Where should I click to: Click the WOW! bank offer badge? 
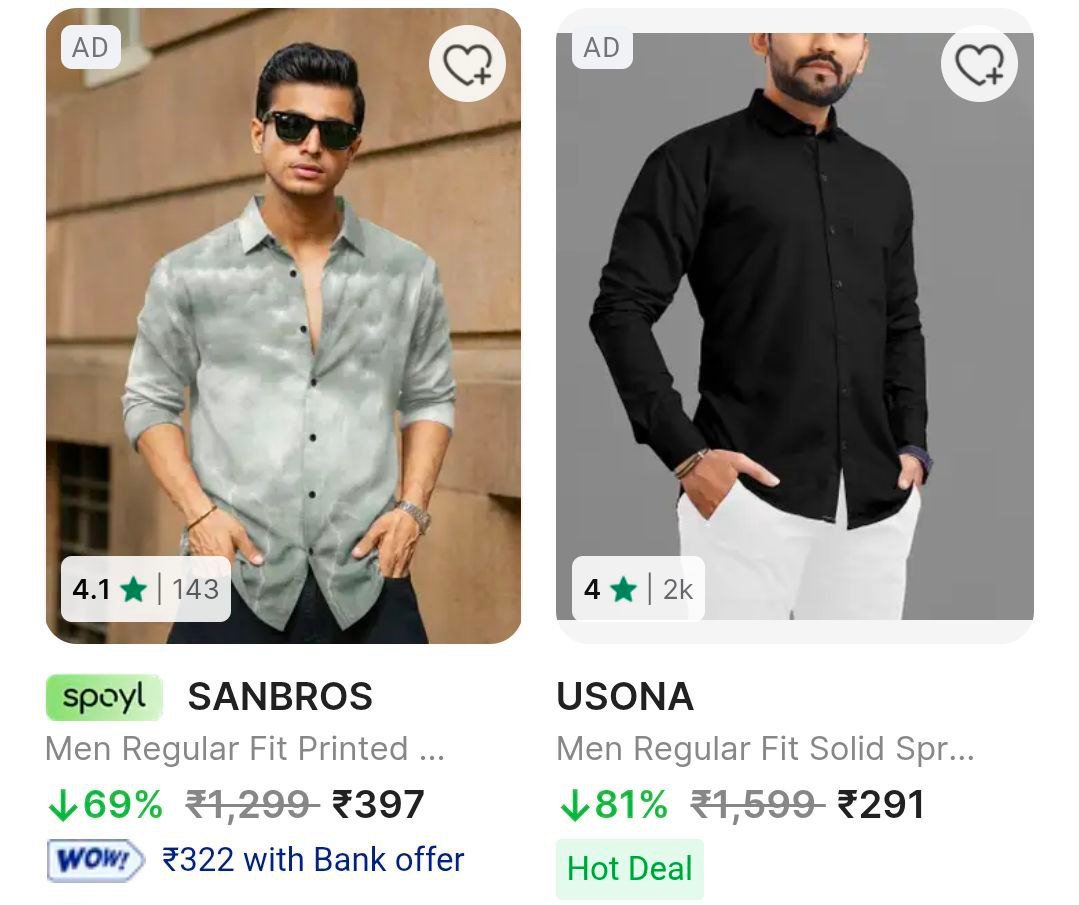coord(95,860)
